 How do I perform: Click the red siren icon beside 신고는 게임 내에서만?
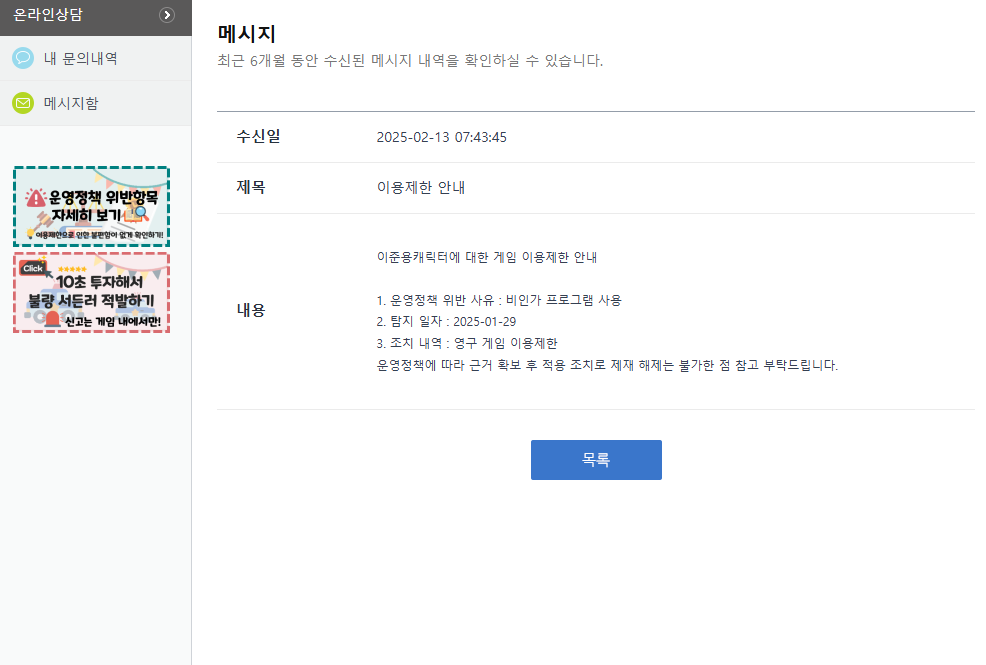click(51, 319)
